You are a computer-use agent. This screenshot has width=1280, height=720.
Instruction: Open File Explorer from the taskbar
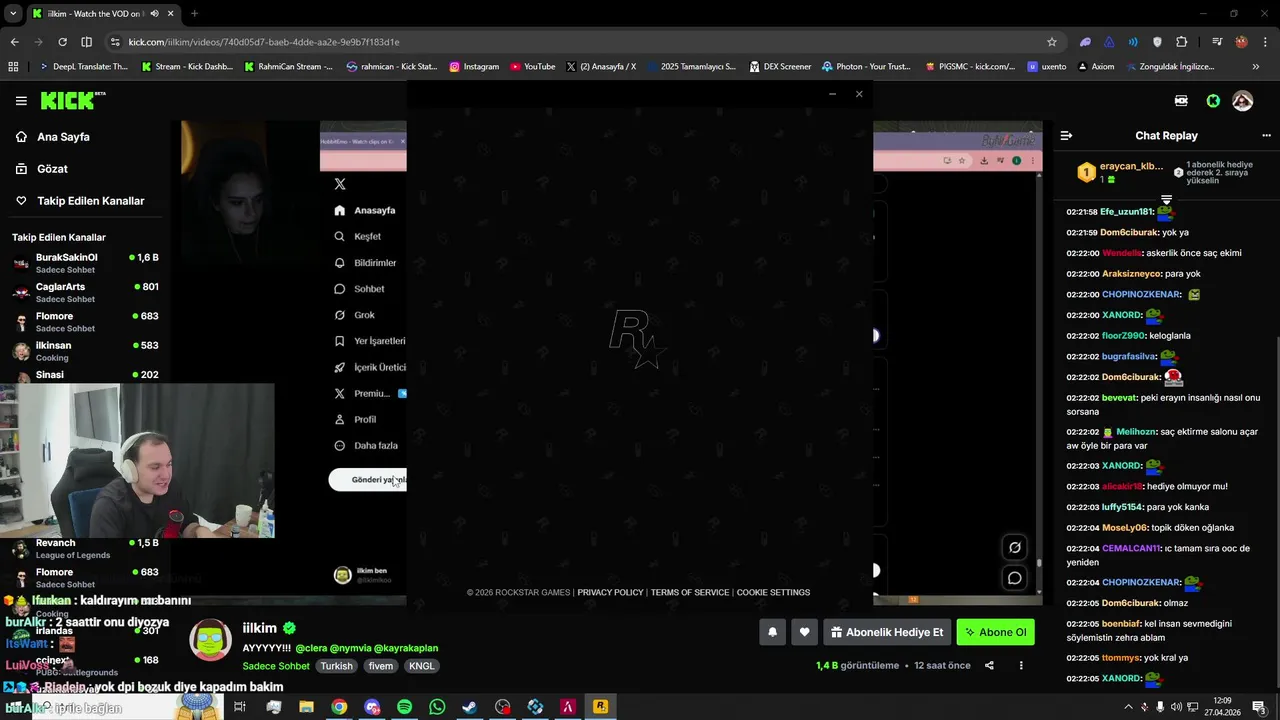point(306,707)
